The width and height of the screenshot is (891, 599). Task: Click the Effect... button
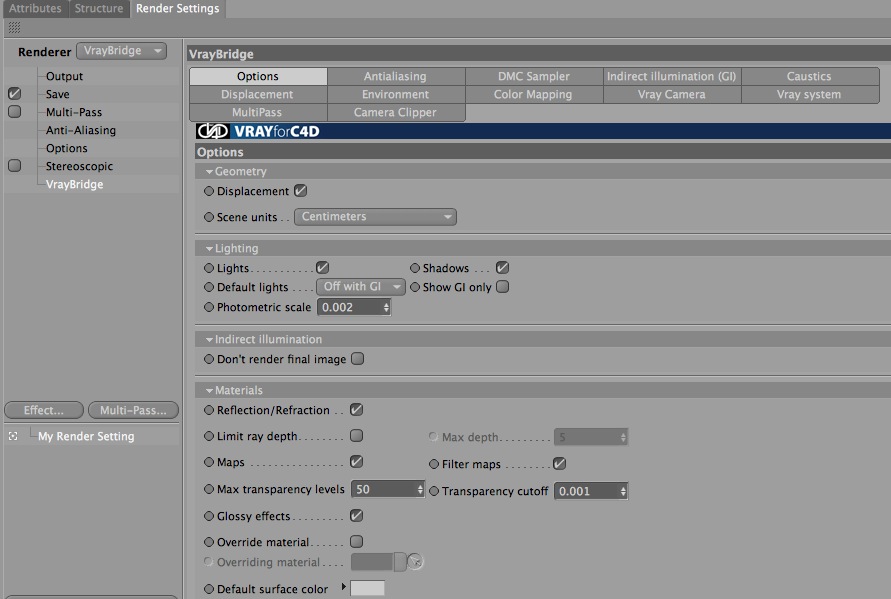click(x=44, y=410)
